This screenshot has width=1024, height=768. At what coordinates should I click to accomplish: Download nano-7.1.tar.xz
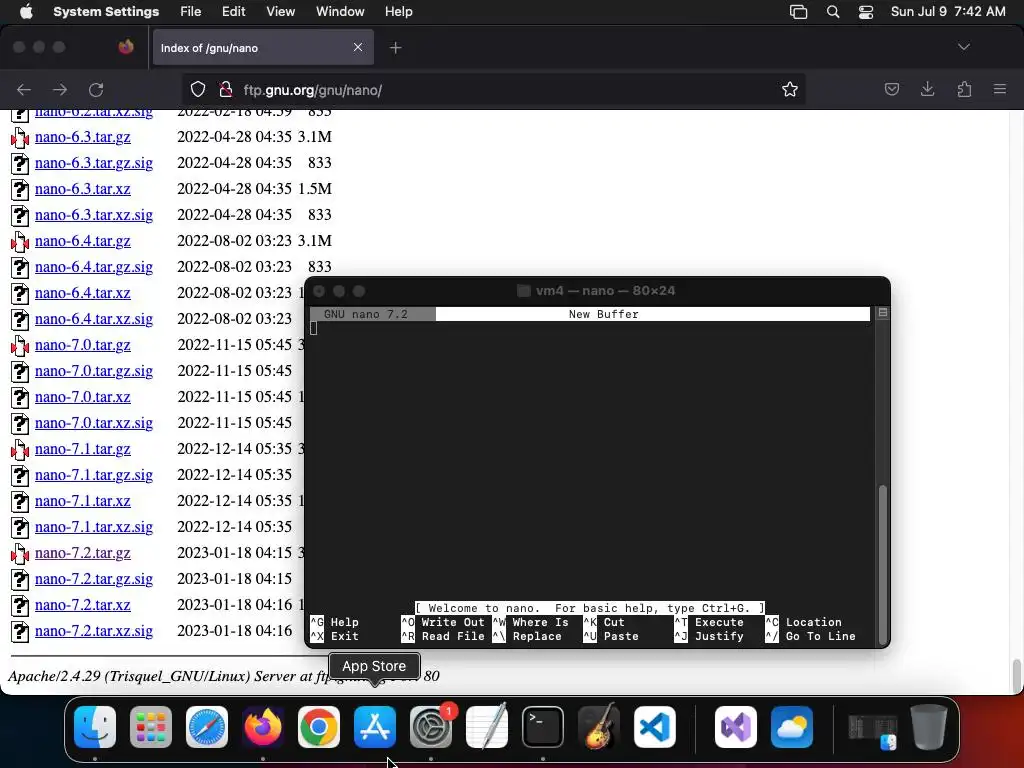coord(83,502)
